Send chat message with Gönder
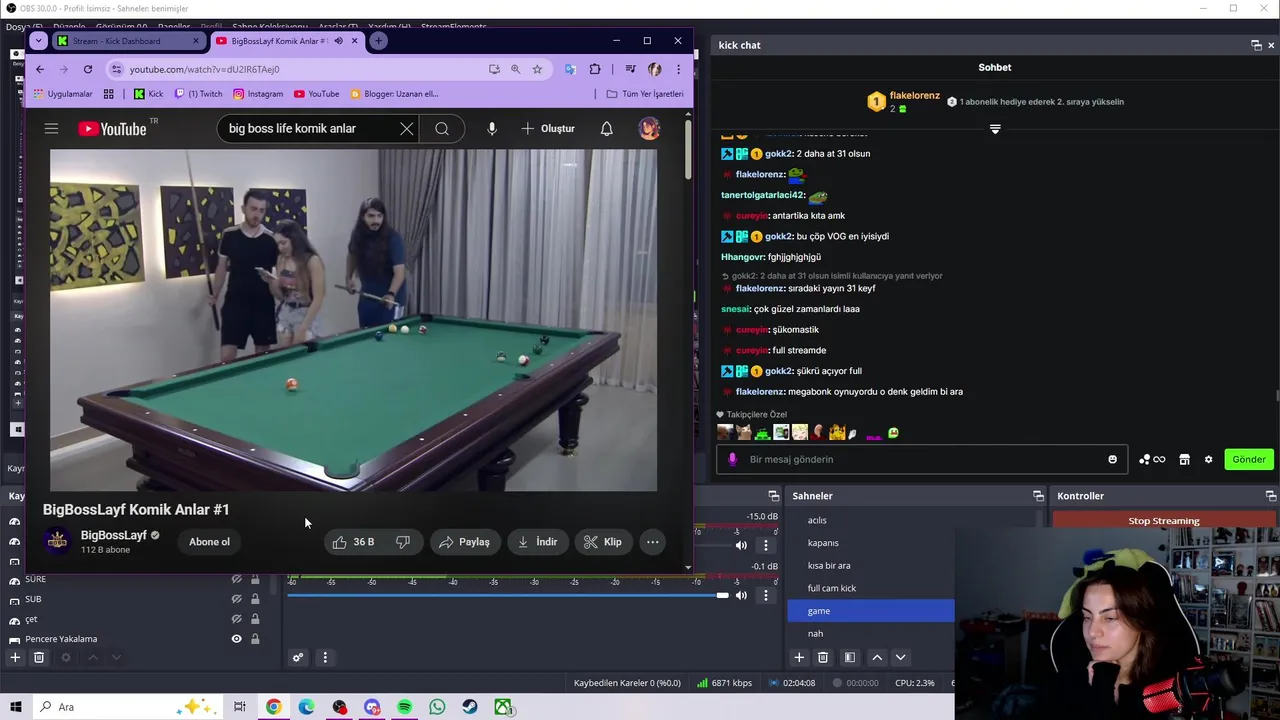The height and width of the screenshot is (720, 1280). point(1249,459)
